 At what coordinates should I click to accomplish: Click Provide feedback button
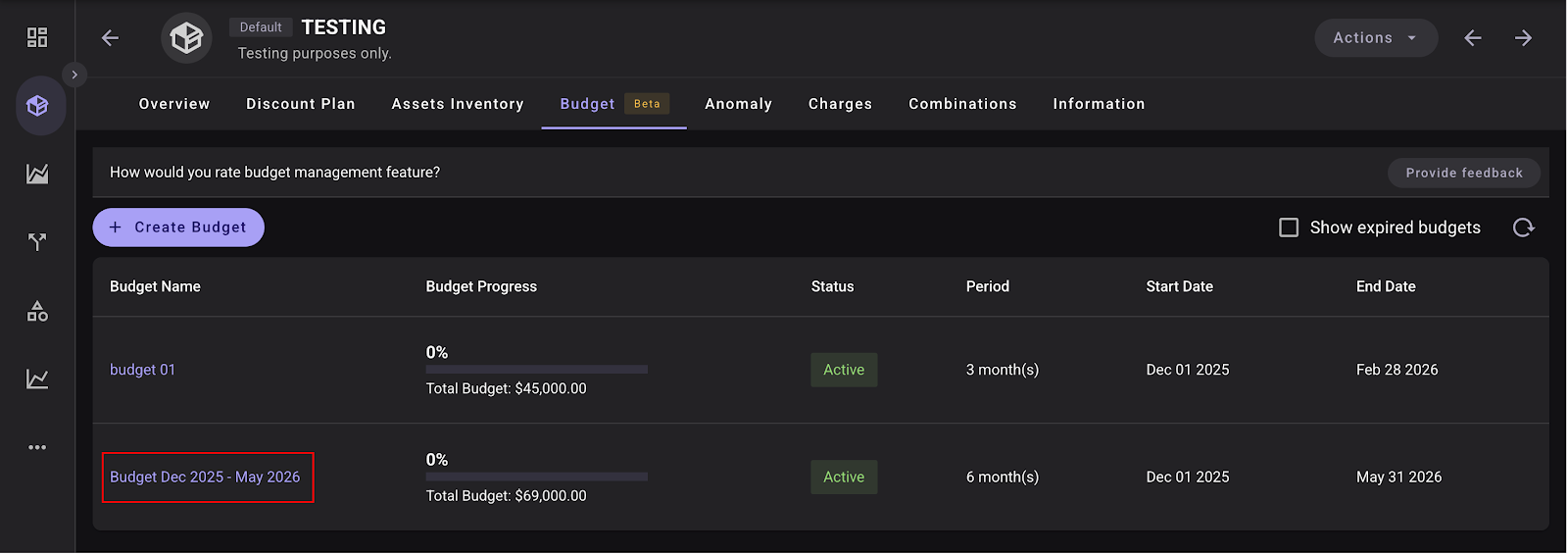pyautogui.click(x=1463, y=173)
